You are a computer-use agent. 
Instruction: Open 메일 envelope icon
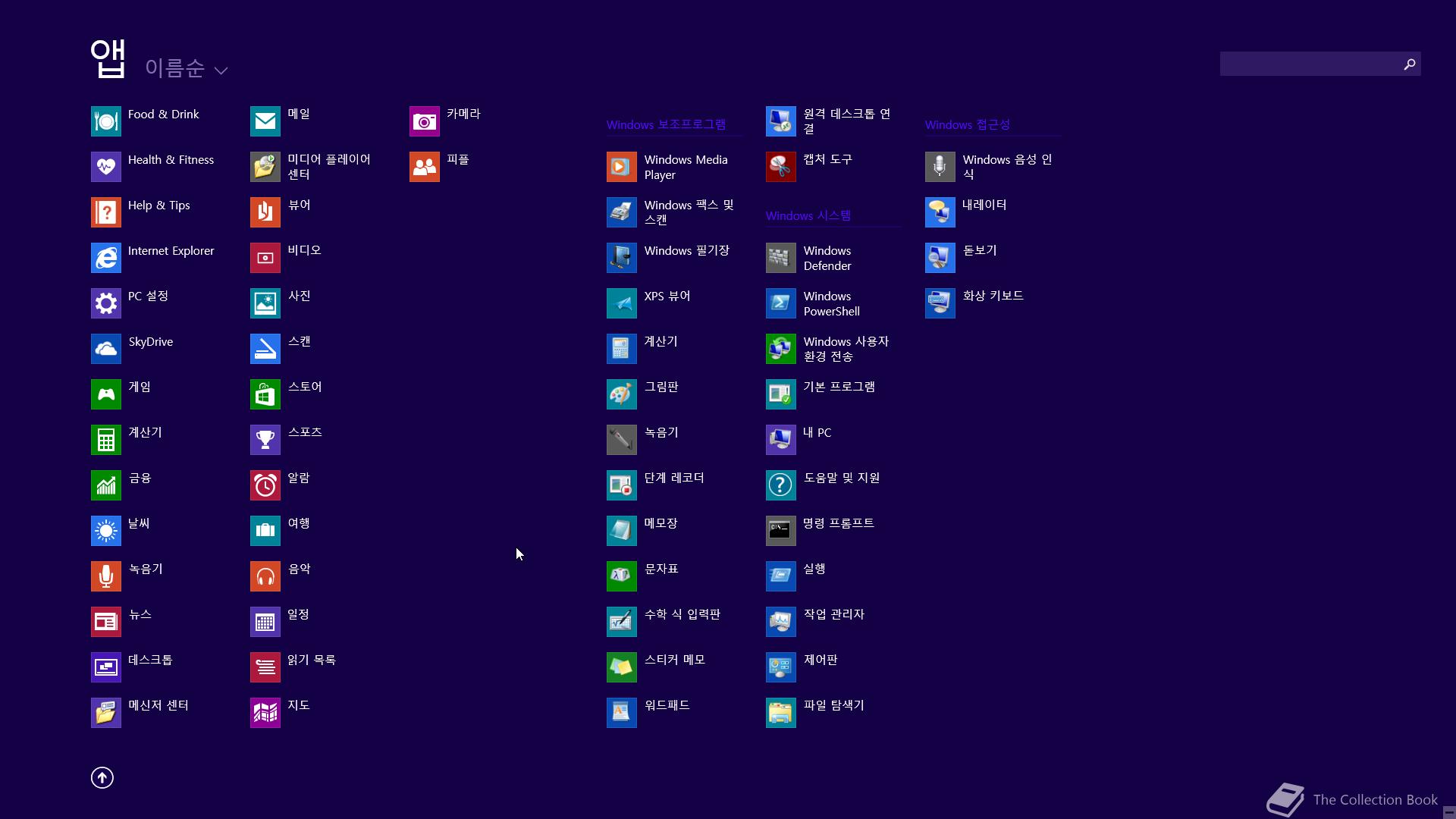pos(265,121)
